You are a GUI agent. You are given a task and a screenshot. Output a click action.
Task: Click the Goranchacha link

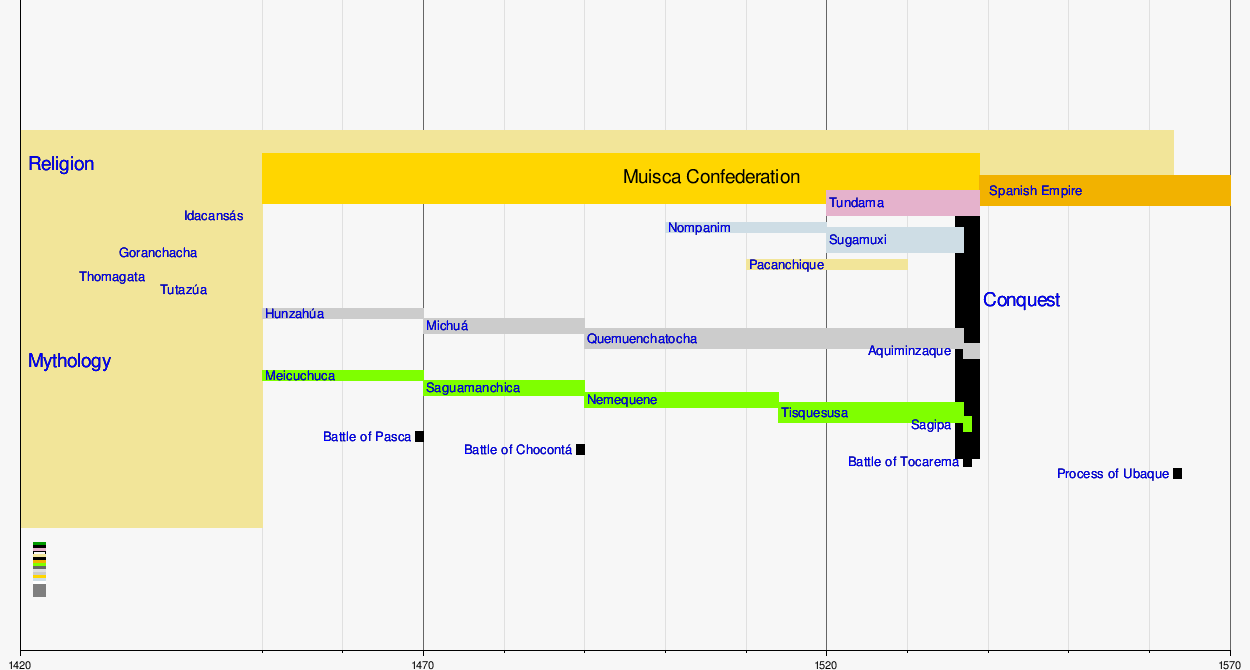pos(158,253)
